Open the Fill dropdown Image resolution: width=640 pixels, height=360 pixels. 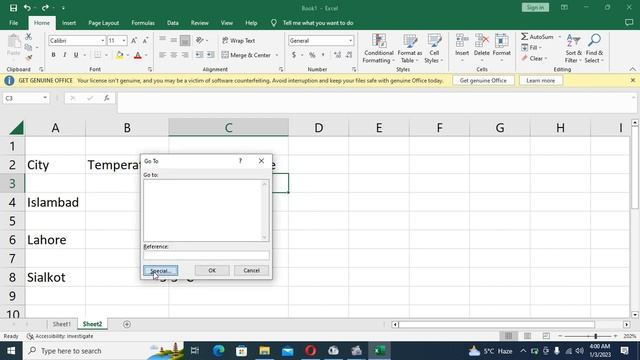[532, 48]
